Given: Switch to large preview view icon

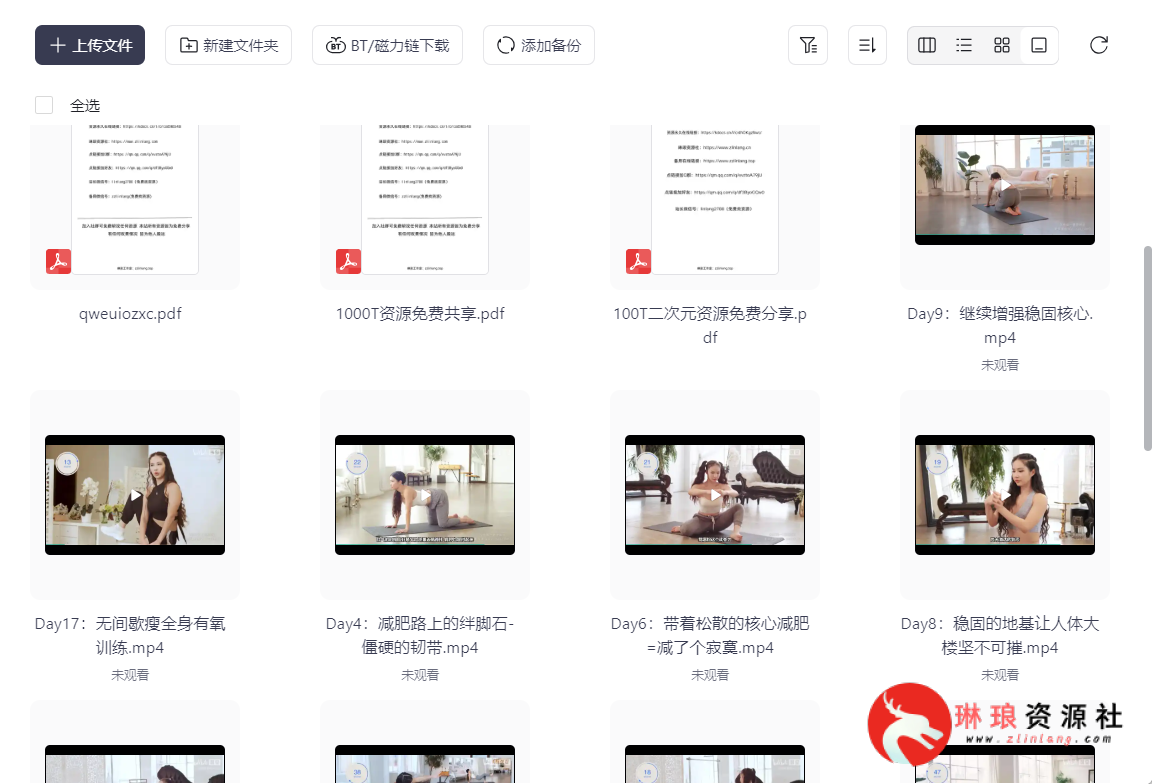Looking at the screenshot, I should [x=1039, y=45].
